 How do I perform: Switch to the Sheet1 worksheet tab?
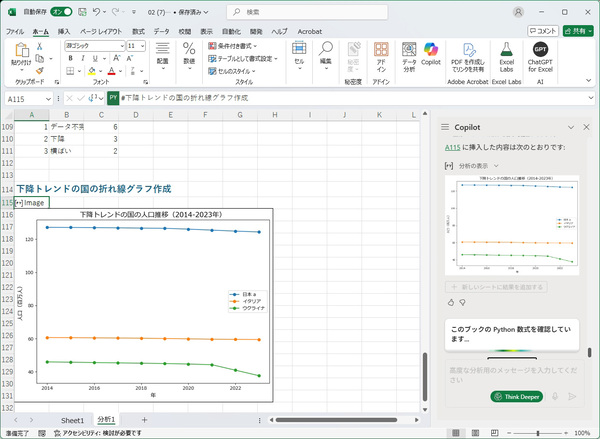point(73,420)
